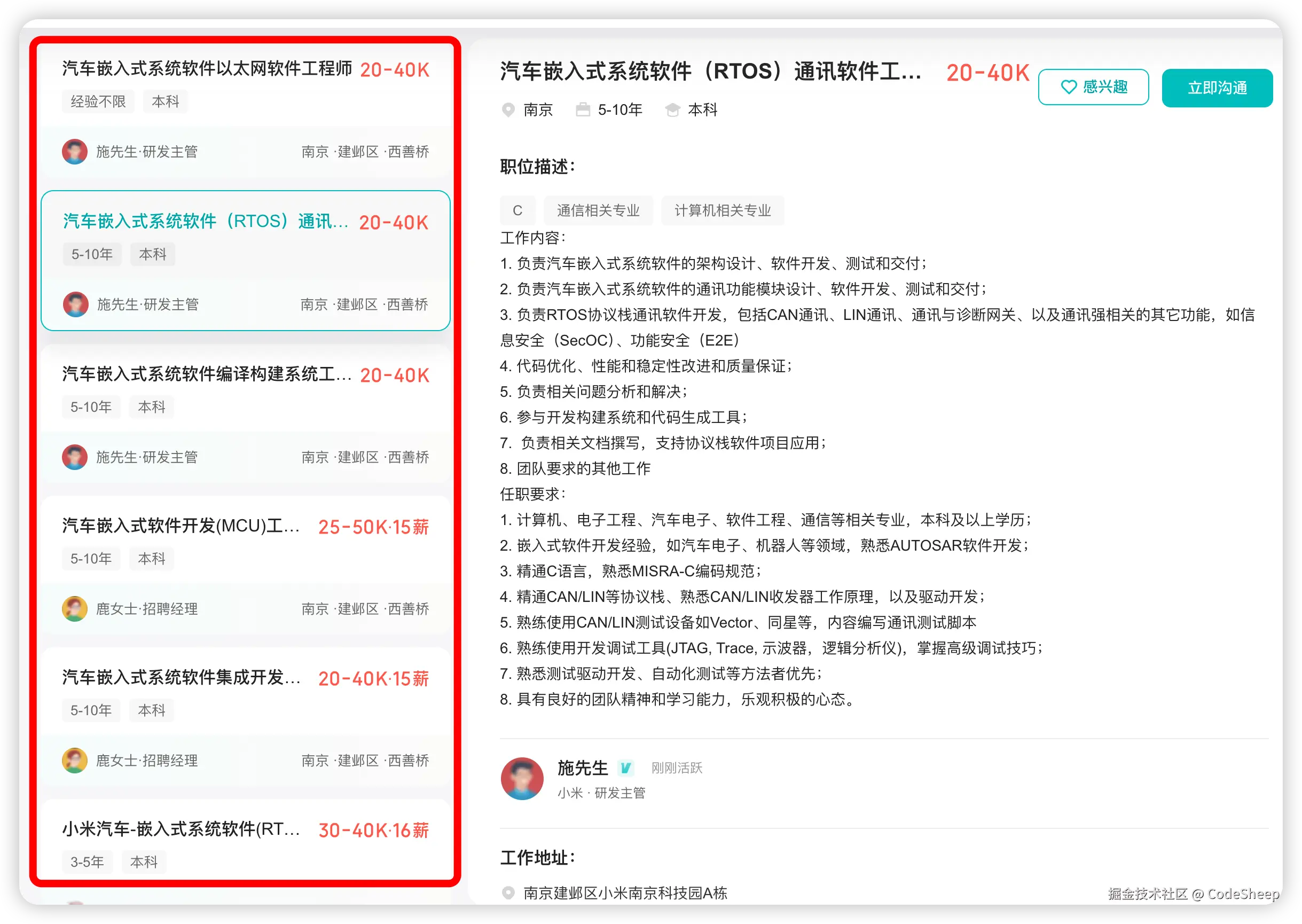Screen dimensions: 1302x924
Task: Select the 汽车嵌入式系统软件编译构建系统 job card
Action: tap(207, 374)
